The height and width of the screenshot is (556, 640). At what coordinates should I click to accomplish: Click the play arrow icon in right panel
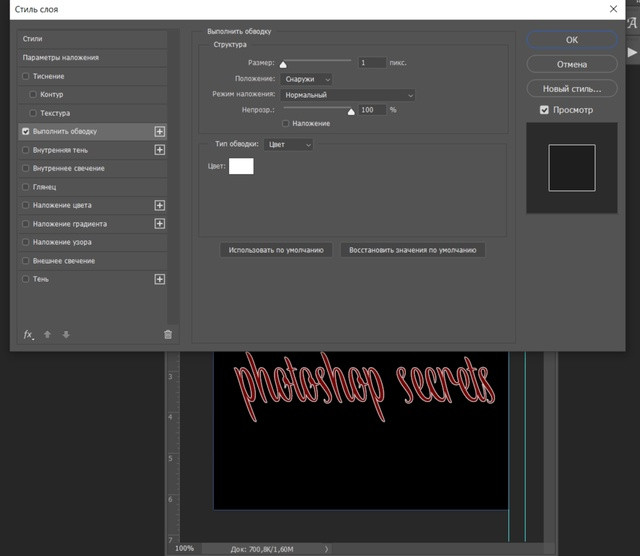[x=632, y=52]
